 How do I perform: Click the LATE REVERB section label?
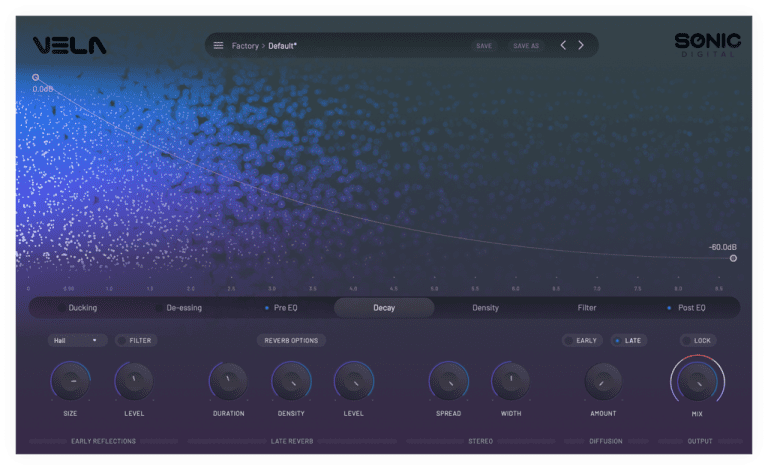pyautogui.click(x=292, y=441)
